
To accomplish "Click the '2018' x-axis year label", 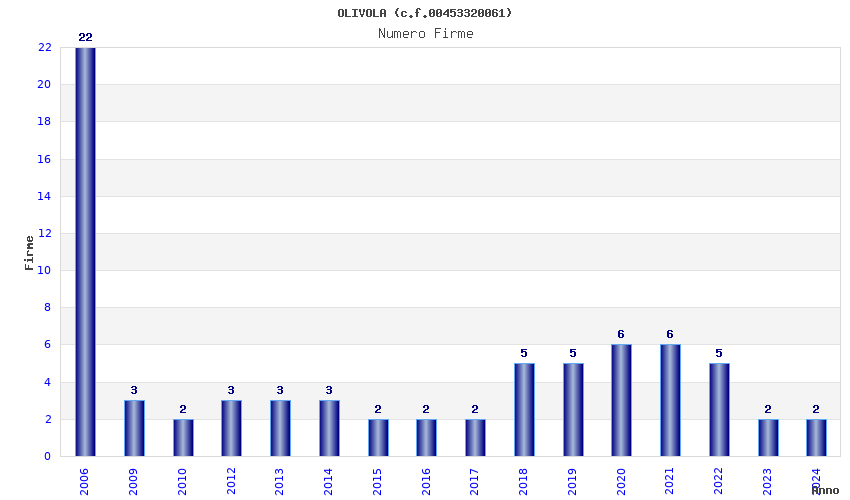I will 523,482.
